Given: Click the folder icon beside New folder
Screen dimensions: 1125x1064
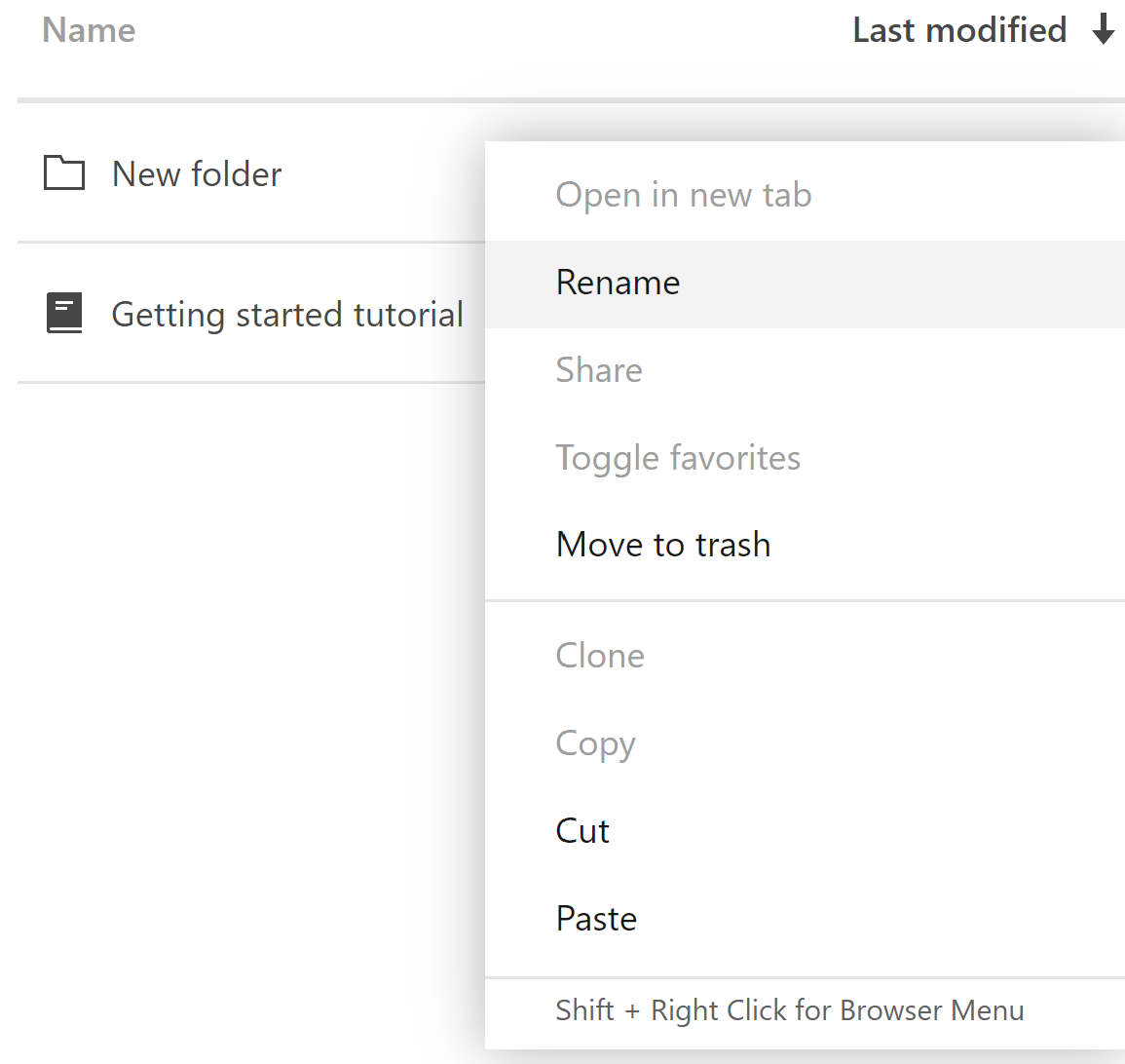Looking at the screenshot, I should (64, 173).
